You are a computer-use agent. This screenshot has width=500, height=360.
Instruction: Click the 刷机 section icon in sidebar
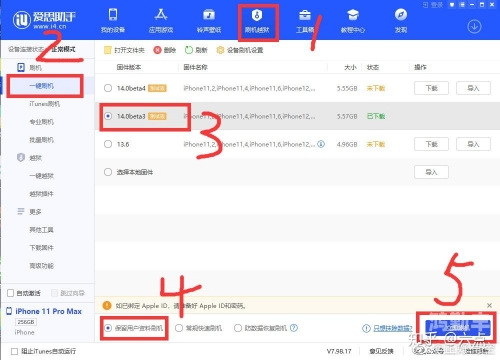(21, 68)
